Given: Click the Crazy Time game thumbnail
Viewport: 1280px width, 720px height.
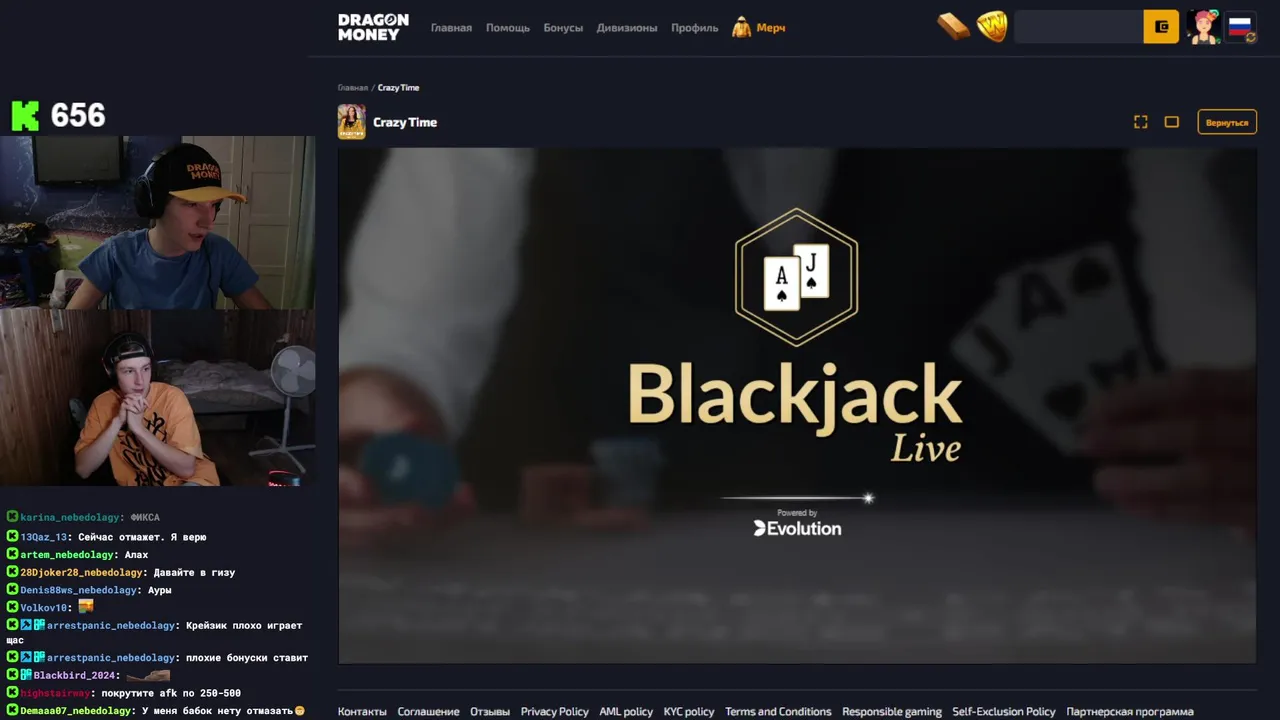Looking at the screenshot, I should click(x=351, y=122).
